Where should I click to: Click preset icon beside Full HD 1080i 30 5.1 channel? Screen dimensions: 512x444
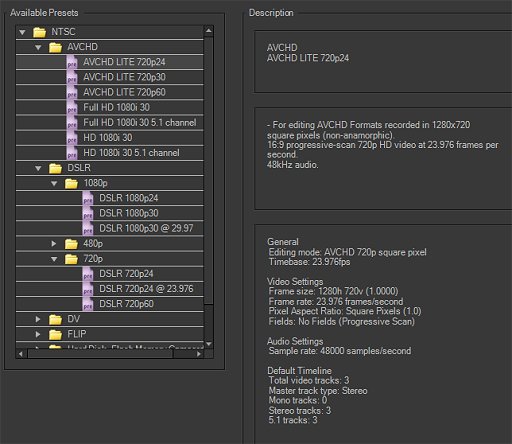coord(72,123)
